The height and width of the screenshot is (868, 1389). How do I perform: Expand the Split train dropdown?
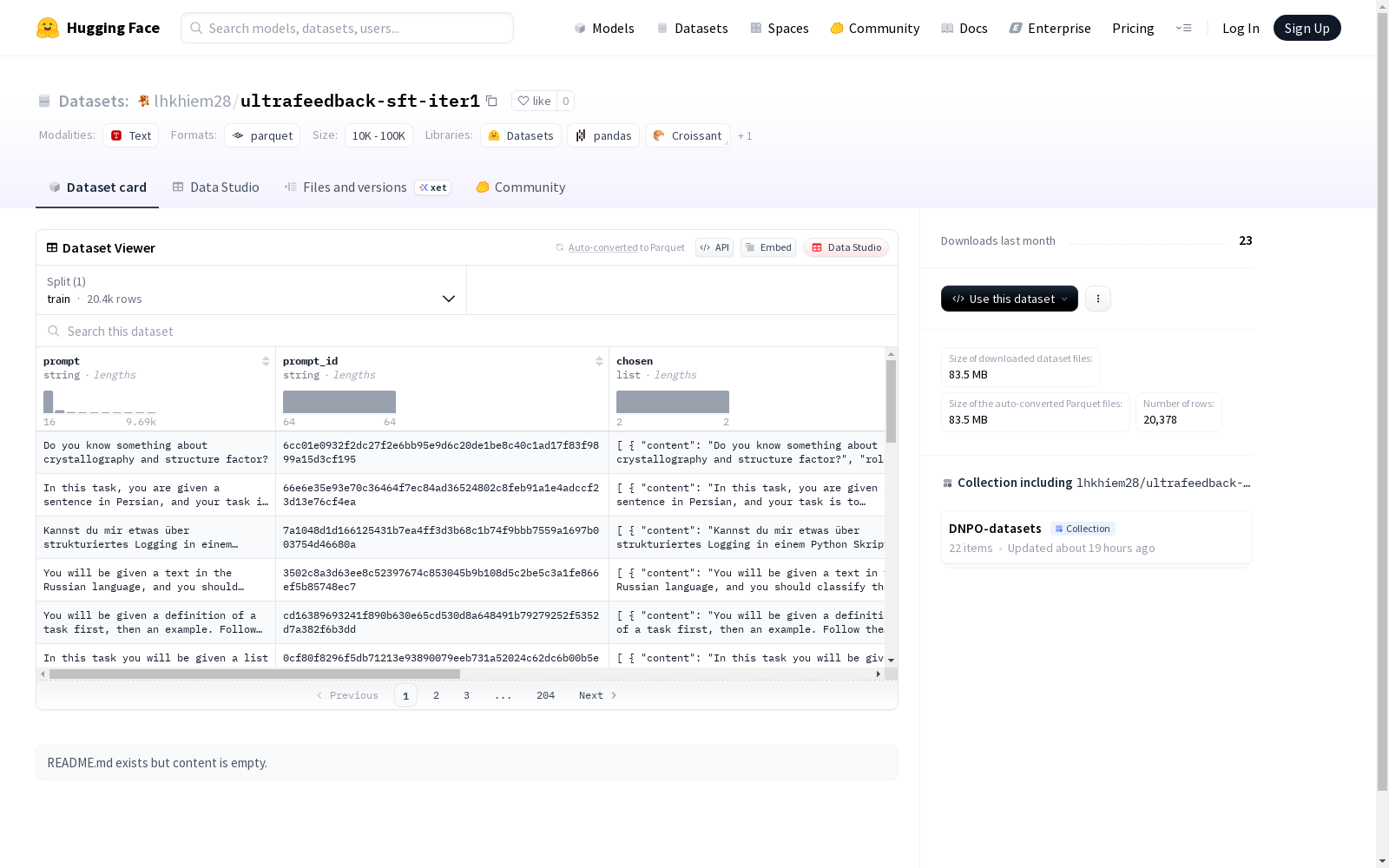click(x=252, y=290)
